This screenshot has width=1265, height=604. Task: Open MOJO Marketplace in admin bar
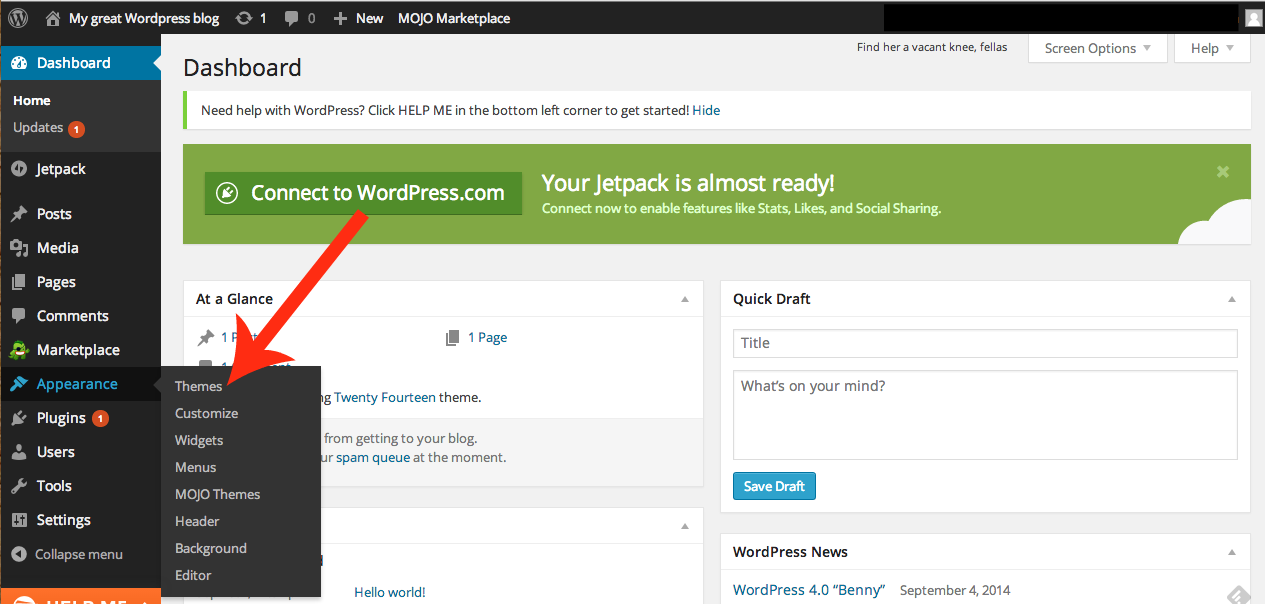click(454, 18)
